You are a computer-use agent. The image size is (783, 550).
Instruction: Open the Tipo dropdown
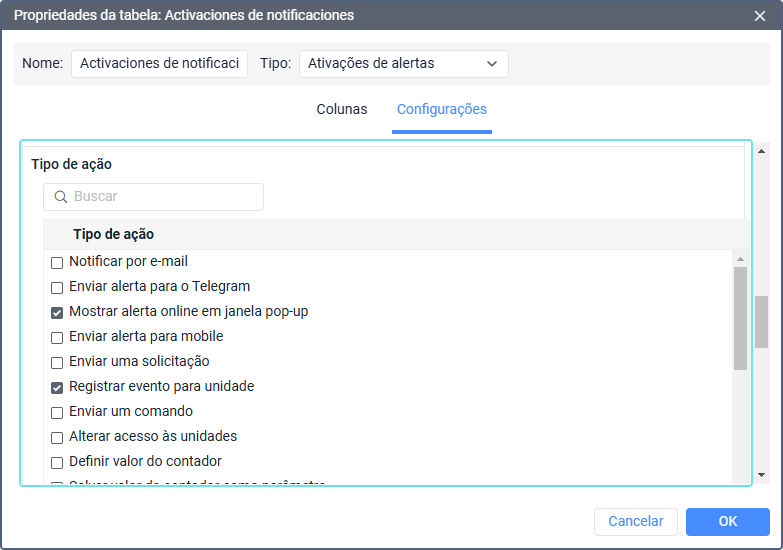coord(403,64)
